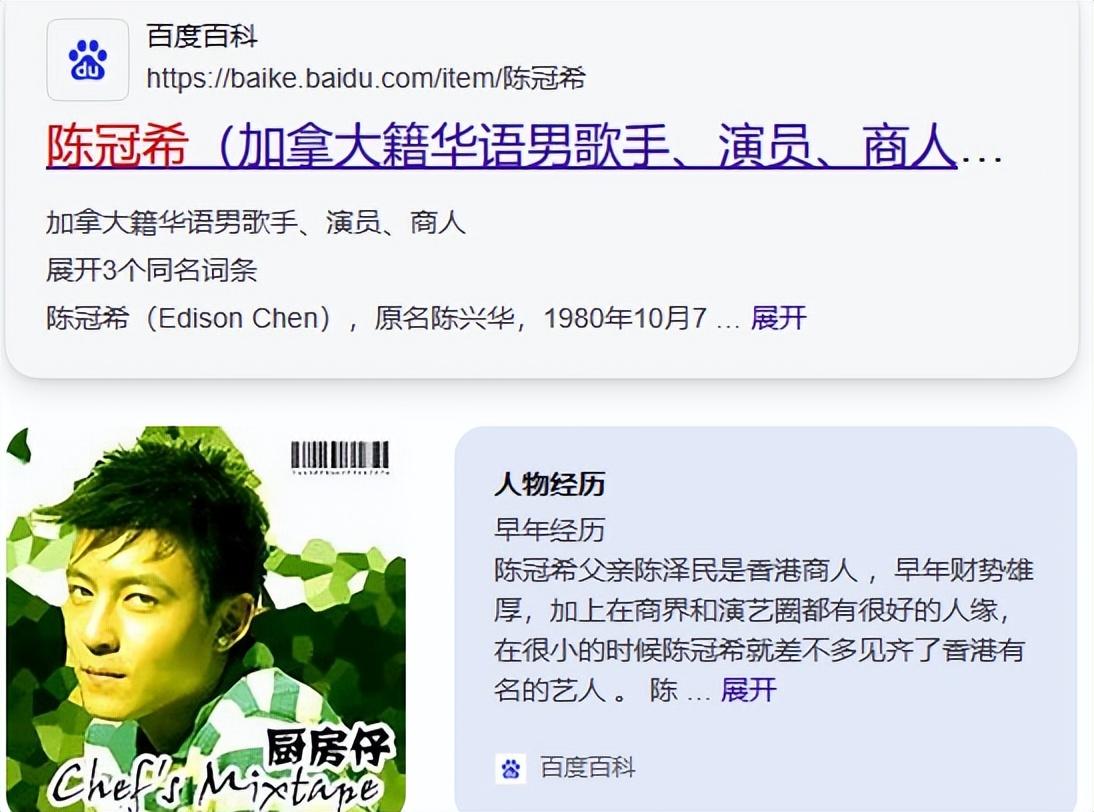Click the 陈冠希父亲陈泽民 paragraph text
This screenshot has height=812, width=1094.
point(763,630)
